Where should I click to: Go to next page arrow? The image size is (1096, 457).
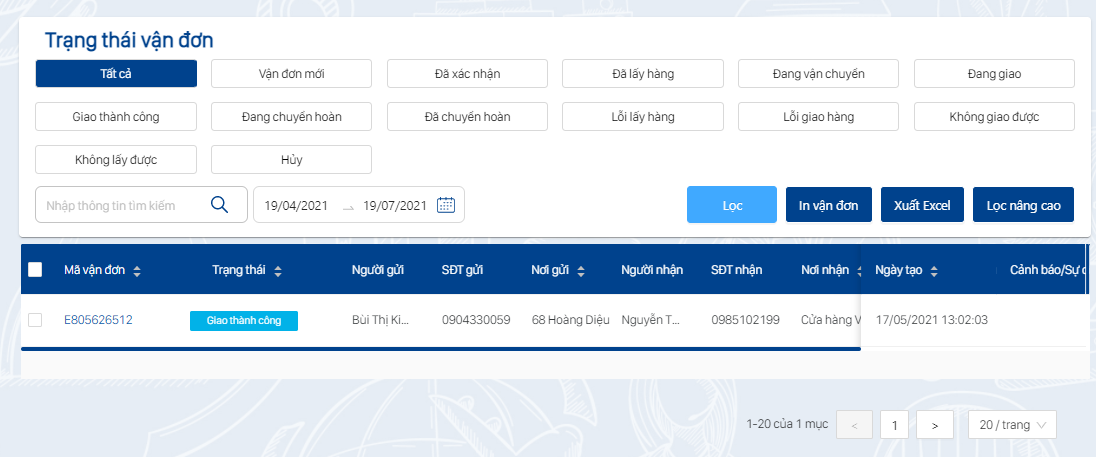click(935, 424)
